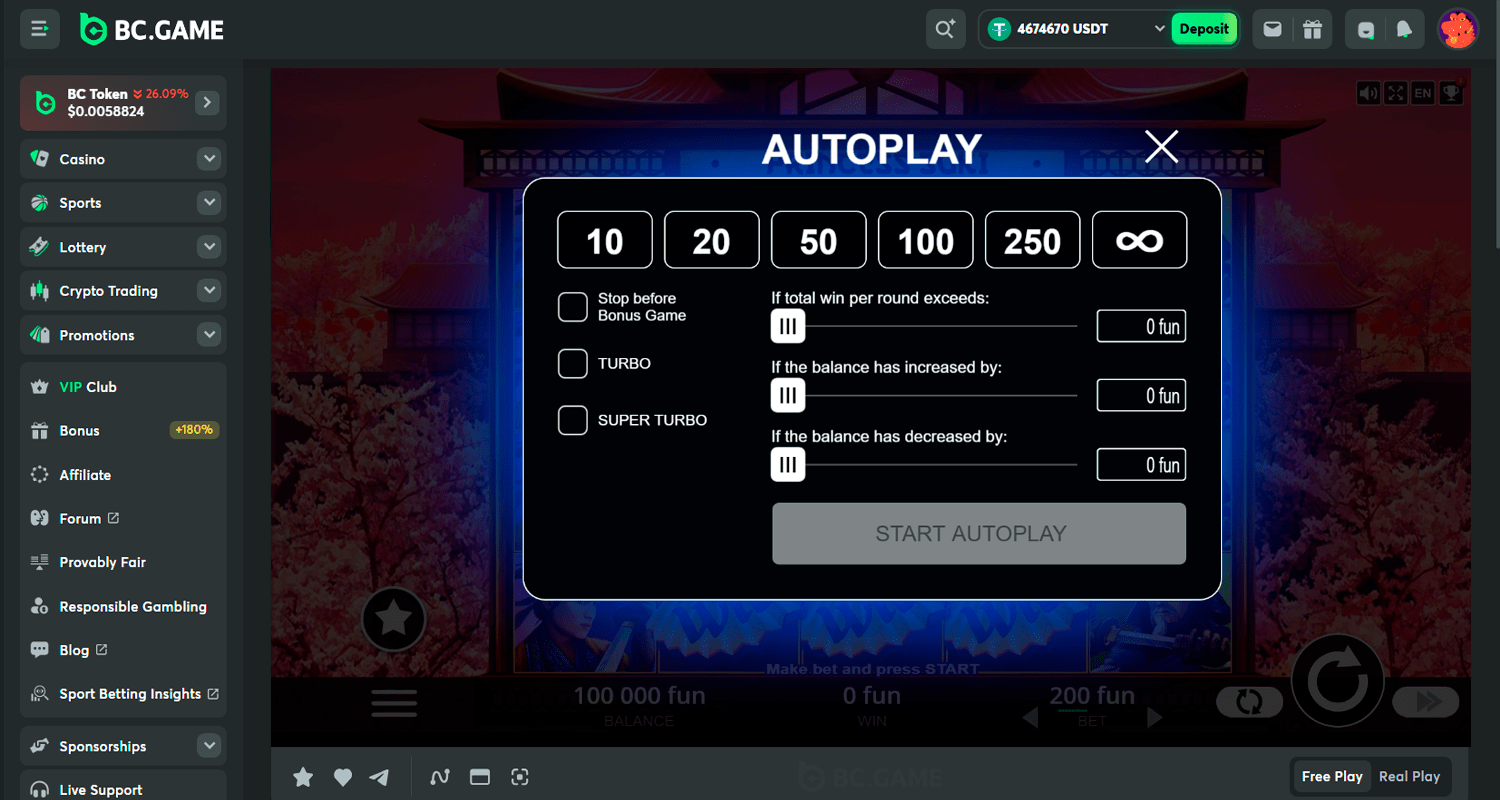Open BC Token details arrow
The height and width of the screenshot is (800, 1500).
coord(207,102)
